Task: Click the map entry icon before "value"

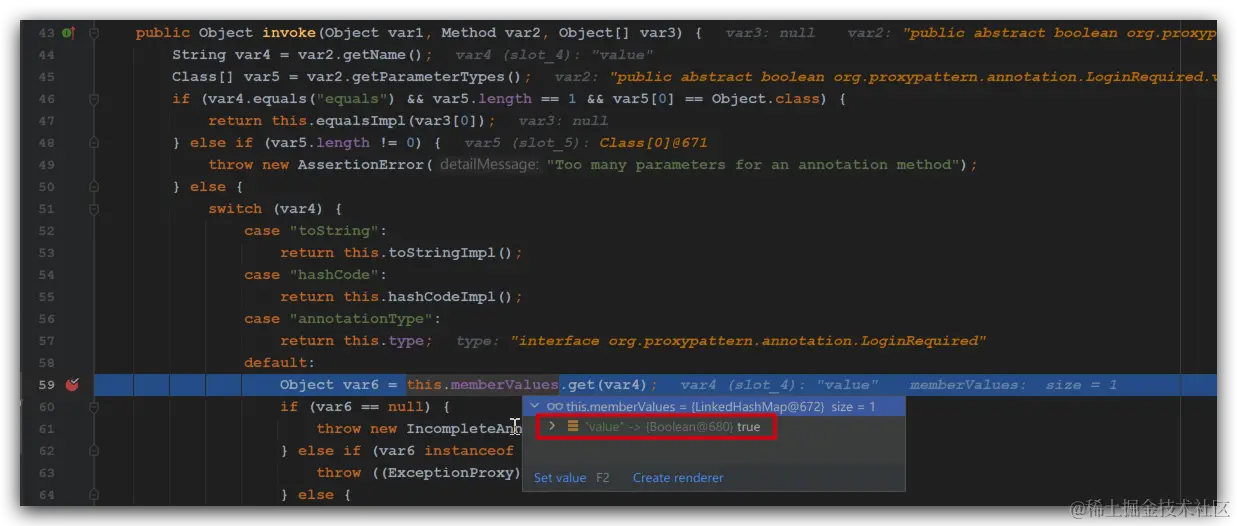Action: coord(573,427)
